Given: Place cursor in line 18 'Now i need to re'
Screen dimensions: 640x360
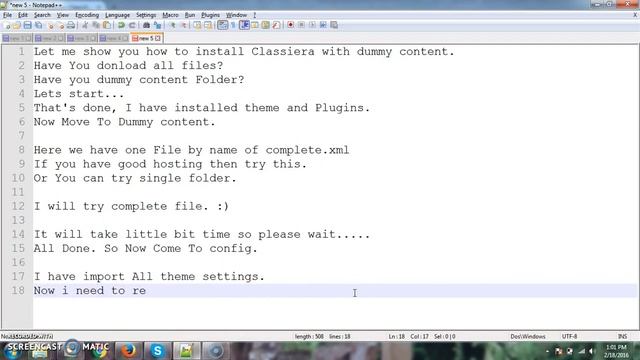Looking at the screenshot, I should click(90, 291).
